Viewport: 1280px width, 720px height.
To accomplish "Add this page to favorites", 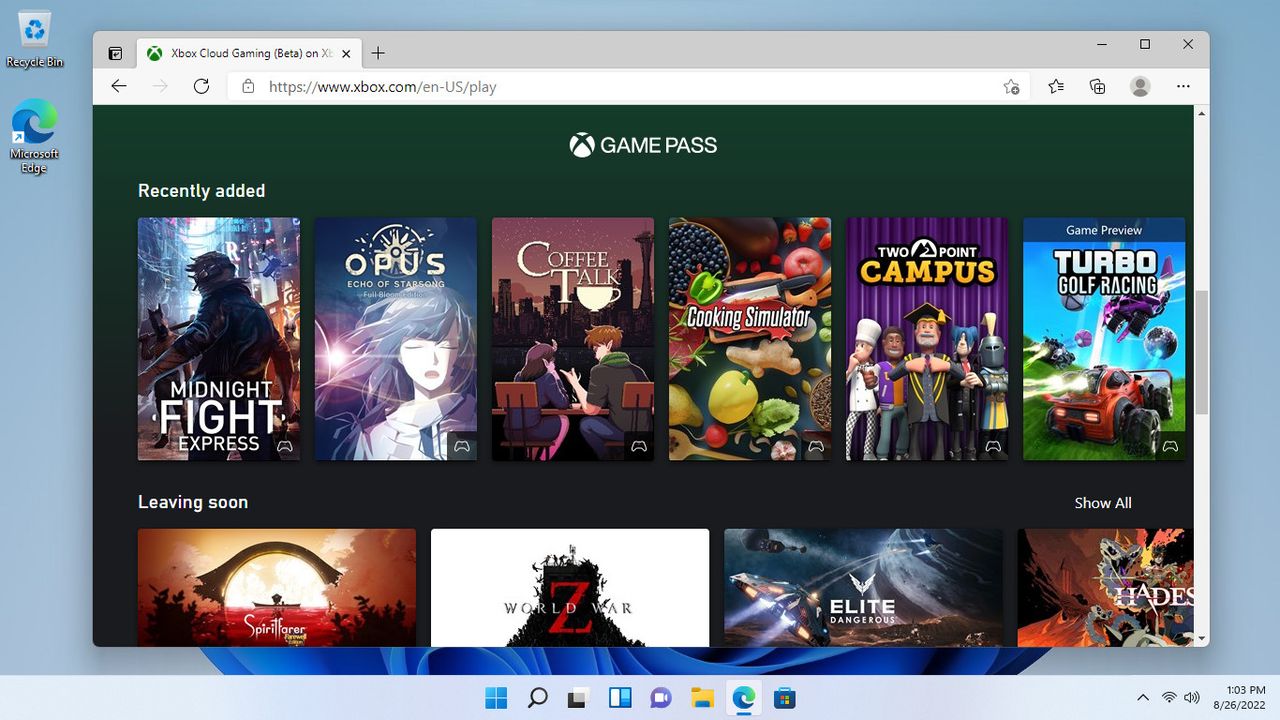I will (1011, 87).
